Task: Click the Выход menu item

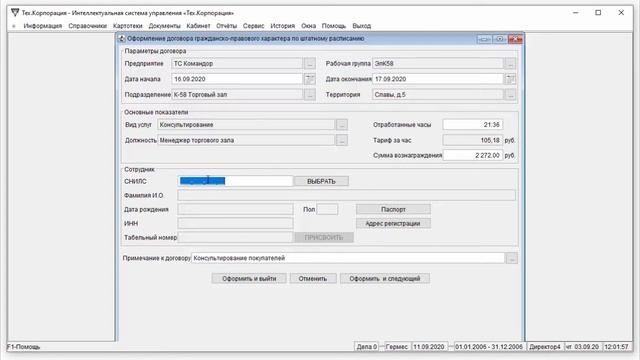Action: coord(362,26)
